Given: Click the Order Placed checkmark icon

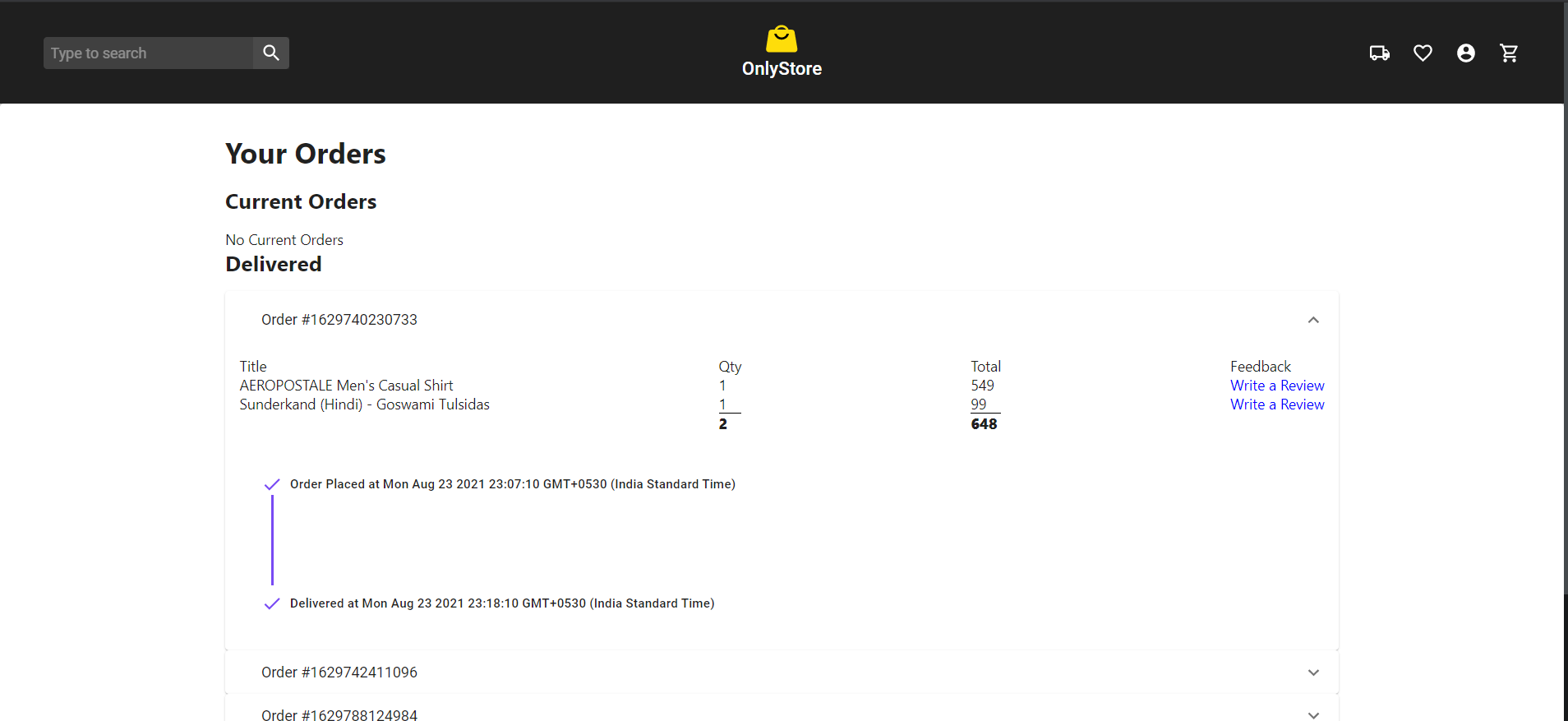Looking at the screenshot, I should point(272,484).
